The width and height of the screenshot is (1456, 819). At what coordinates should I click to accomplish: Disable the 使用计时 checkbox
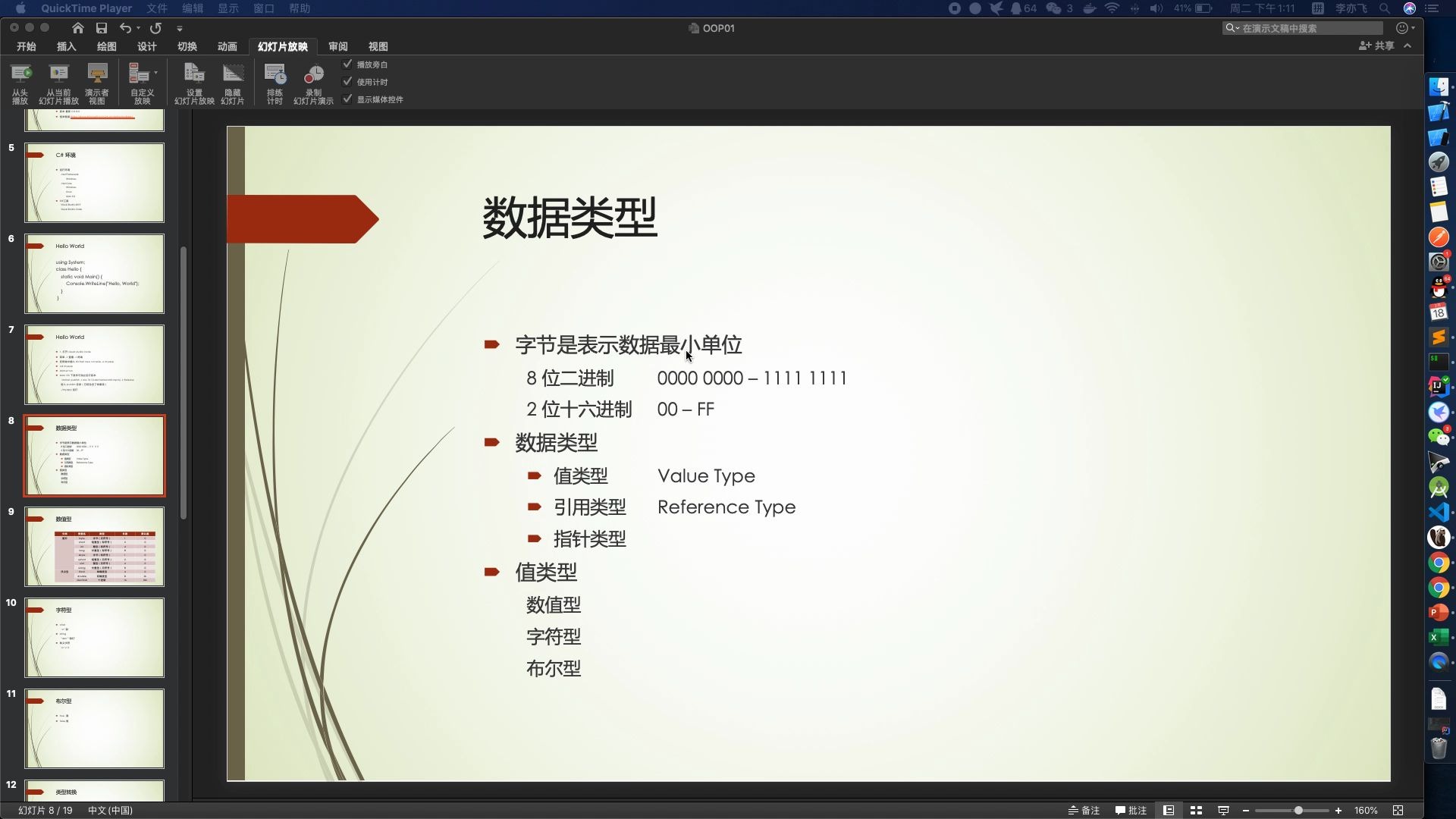pos(348,81)
